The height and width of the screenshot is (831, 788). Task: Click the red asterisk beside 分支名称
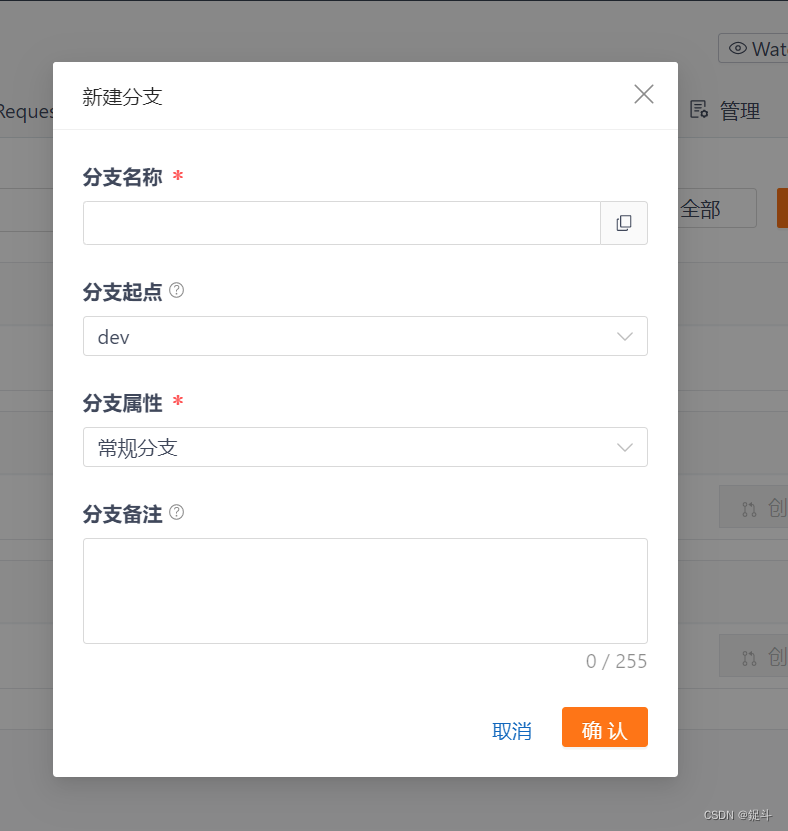[177, 178]
